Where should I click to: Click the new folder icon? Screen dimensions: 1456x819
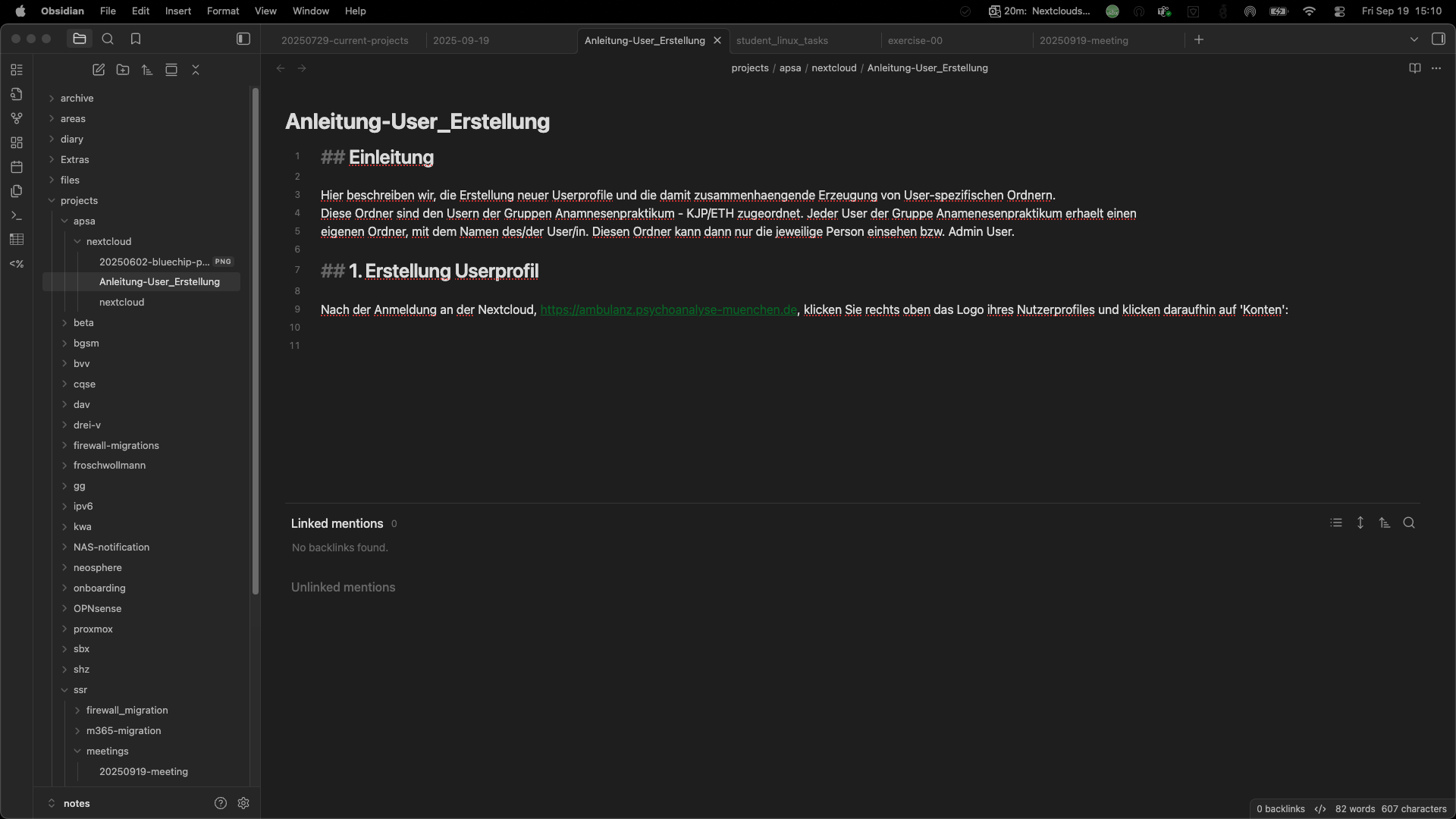[x=123, y=70]
